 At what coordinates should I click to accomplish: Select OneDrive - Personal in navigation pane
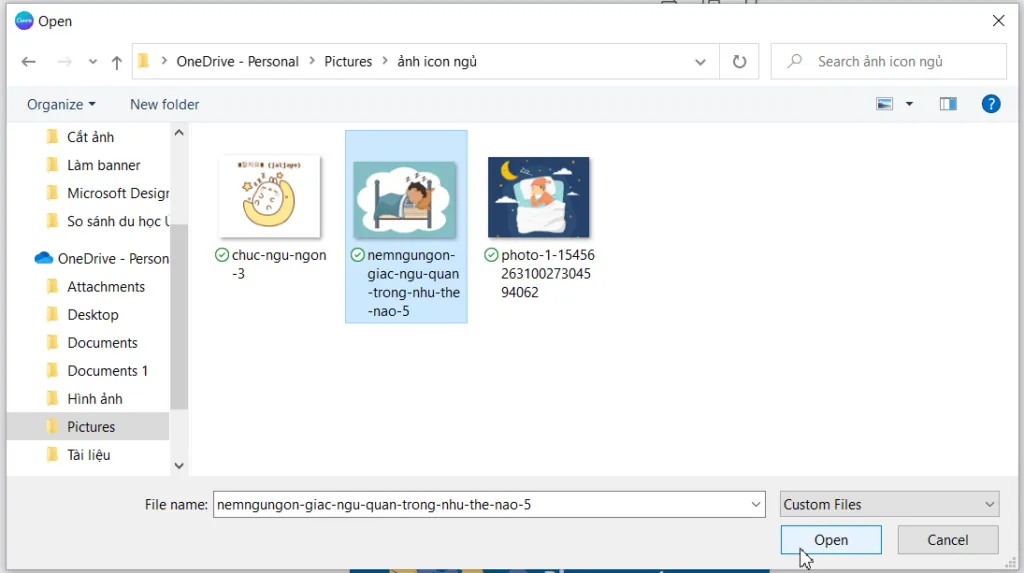(x=113, y=259)
